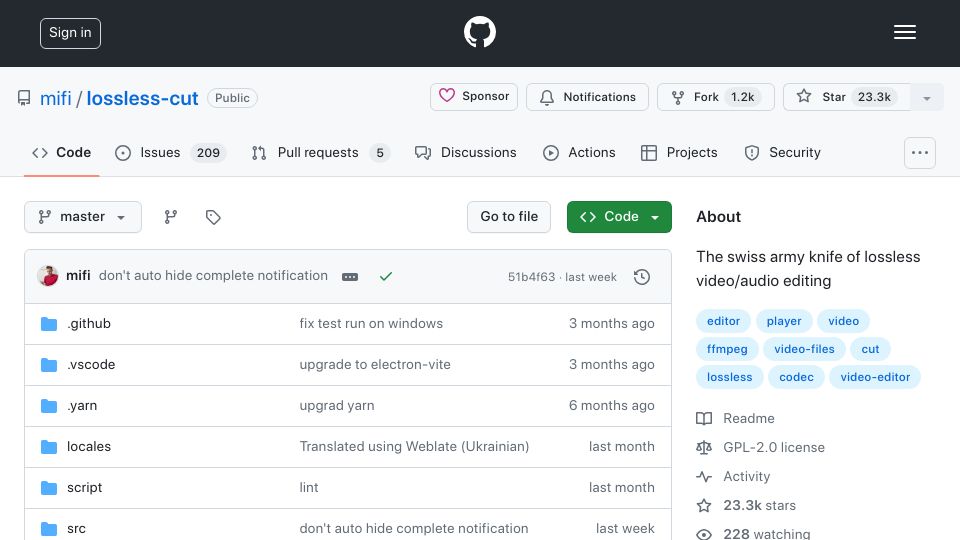This screenshot has width=960, height=540.
Task: Show more repository tabs via ellipsis
Action: [920, 153]
